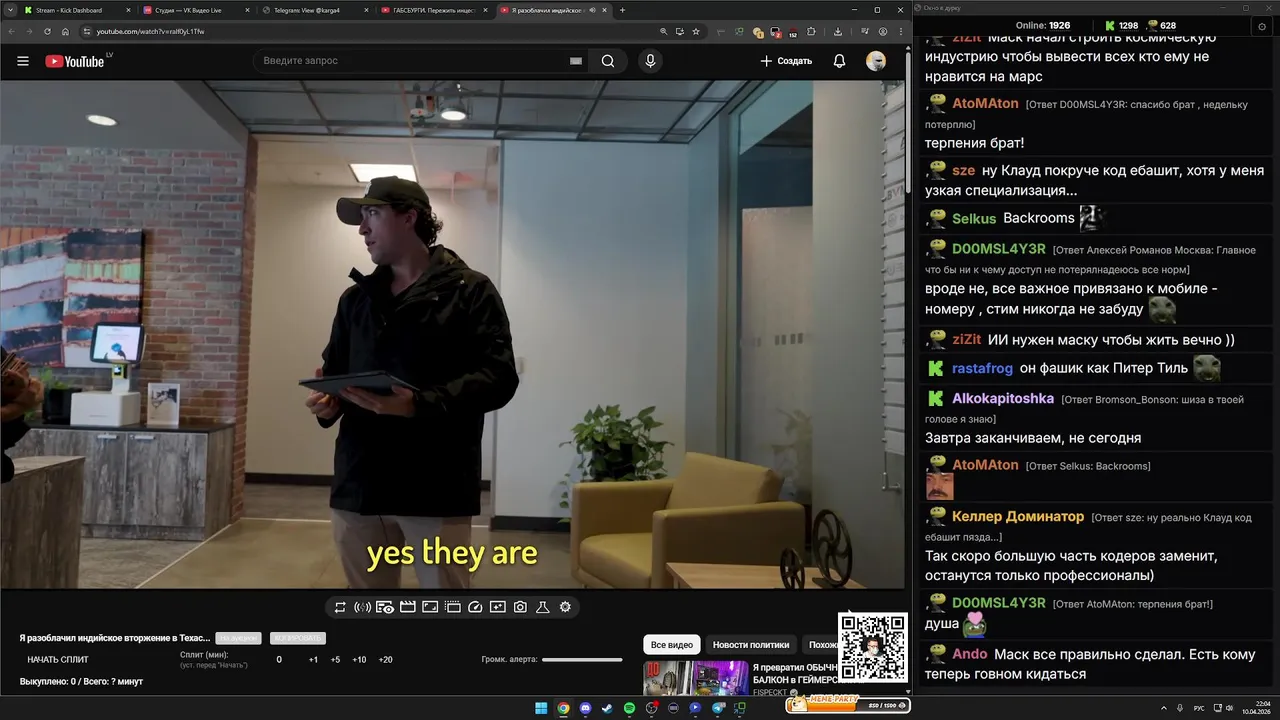This screenshot has height=720, width=1280.
Task: Open a new browser tab
Action: pyautogui.click(x=622, y=10)
